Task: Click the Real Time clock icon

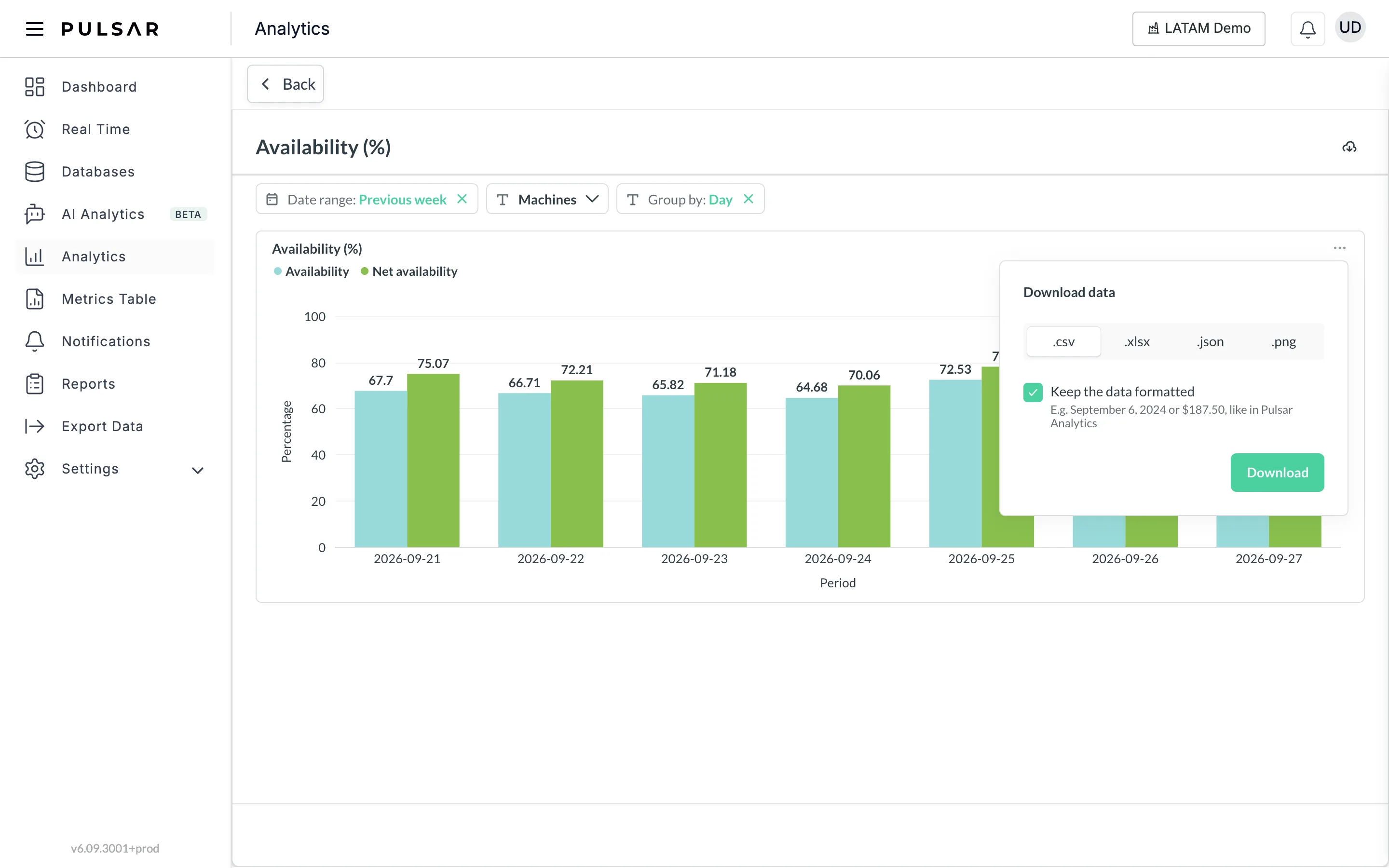Action: (34, 129)
